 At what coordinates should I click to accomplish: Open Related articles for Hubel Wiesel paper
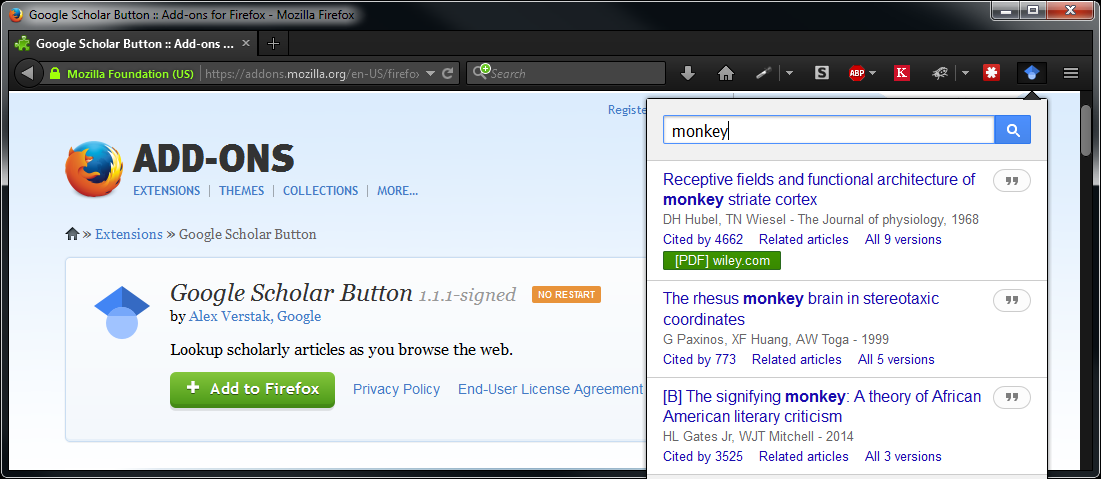point(803,240)
